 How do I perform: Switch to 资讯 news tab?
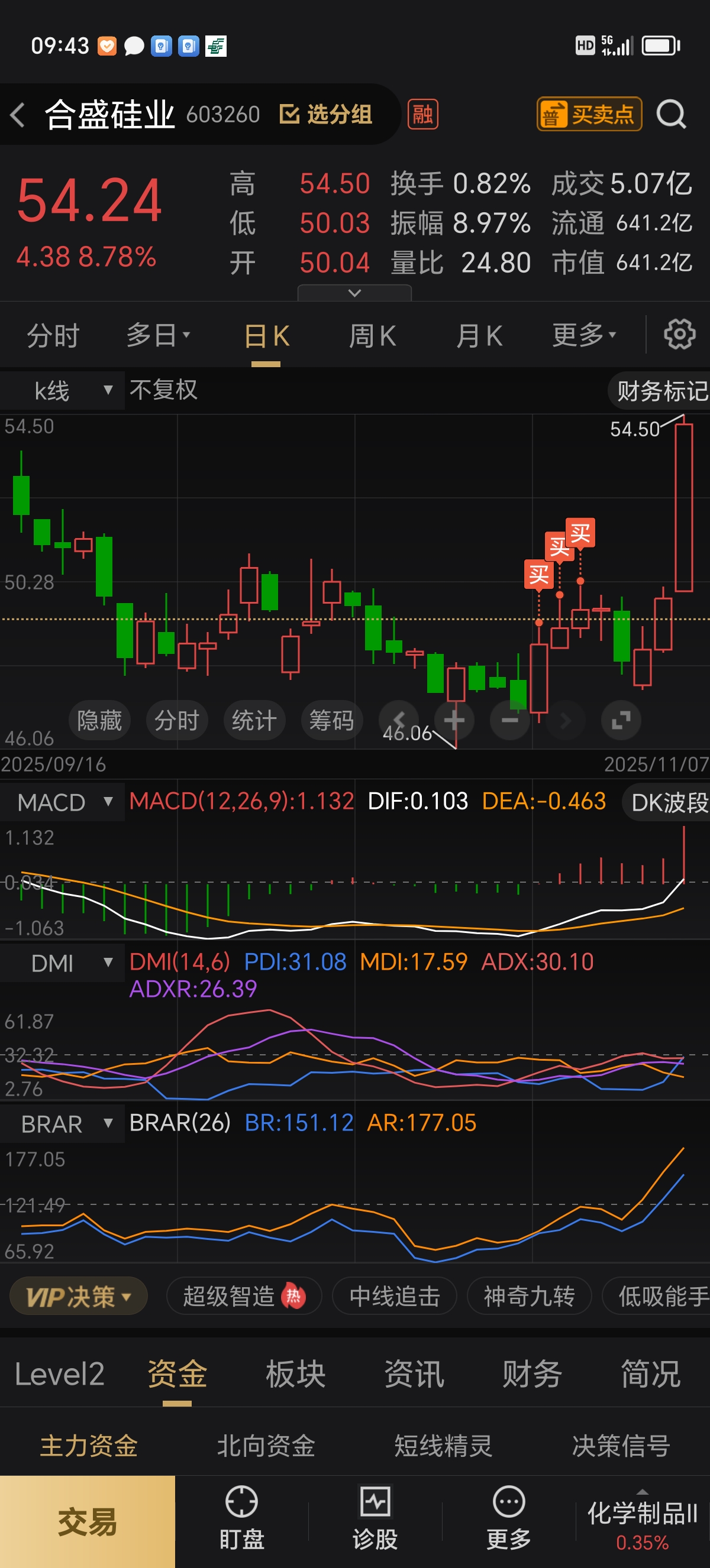point(414,1375)
